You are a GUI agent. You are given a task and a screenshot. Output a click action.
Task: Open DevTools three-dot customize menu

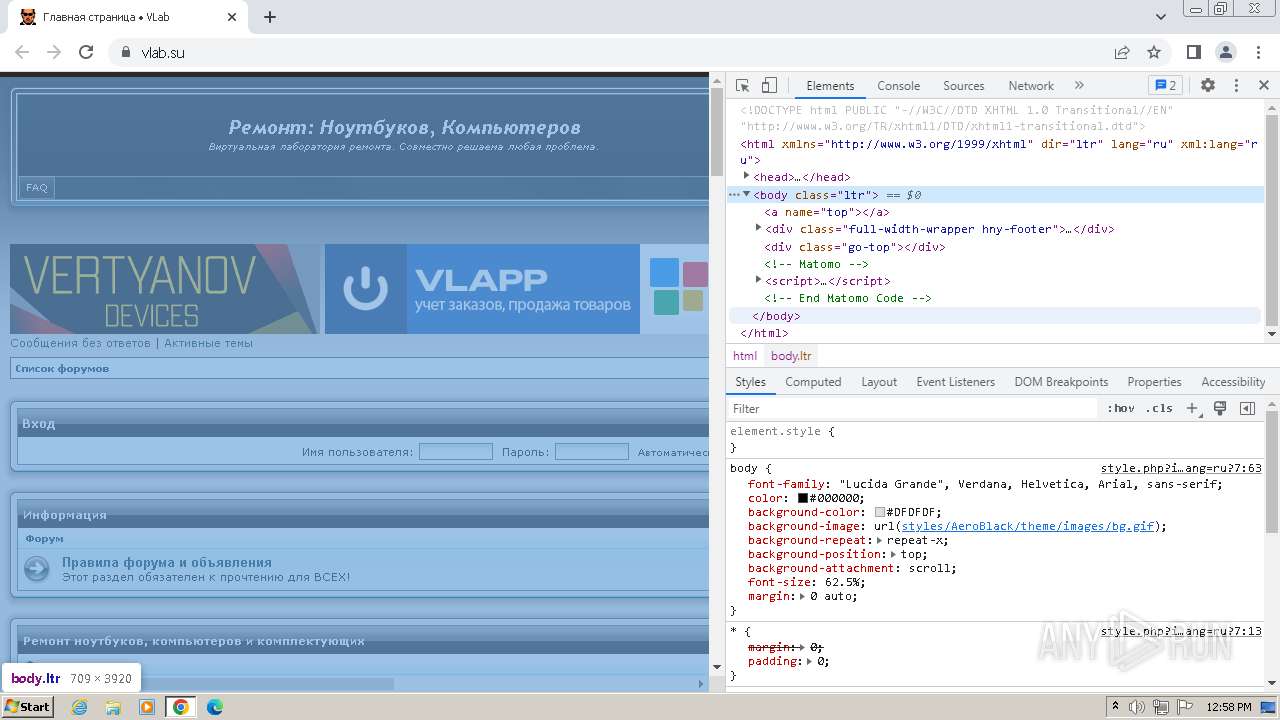(x=1236, y=86)
